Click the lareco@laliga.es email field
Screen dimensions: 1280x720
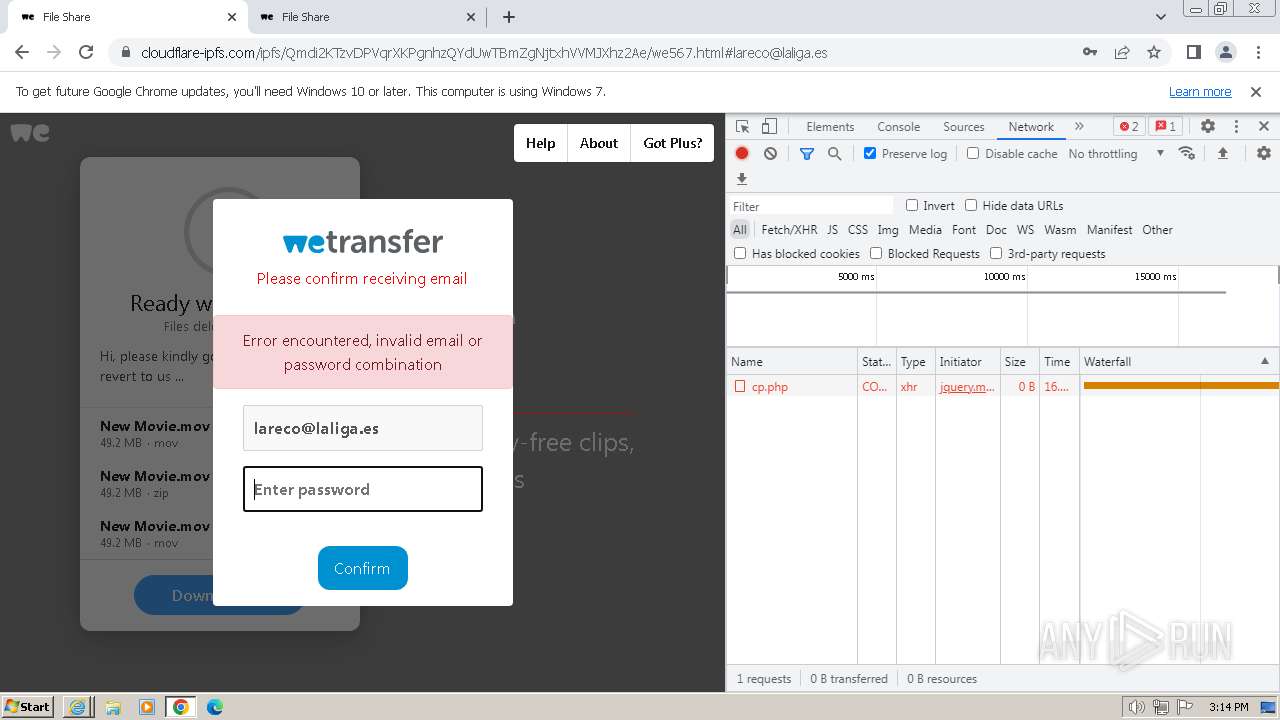click(363, 428)
